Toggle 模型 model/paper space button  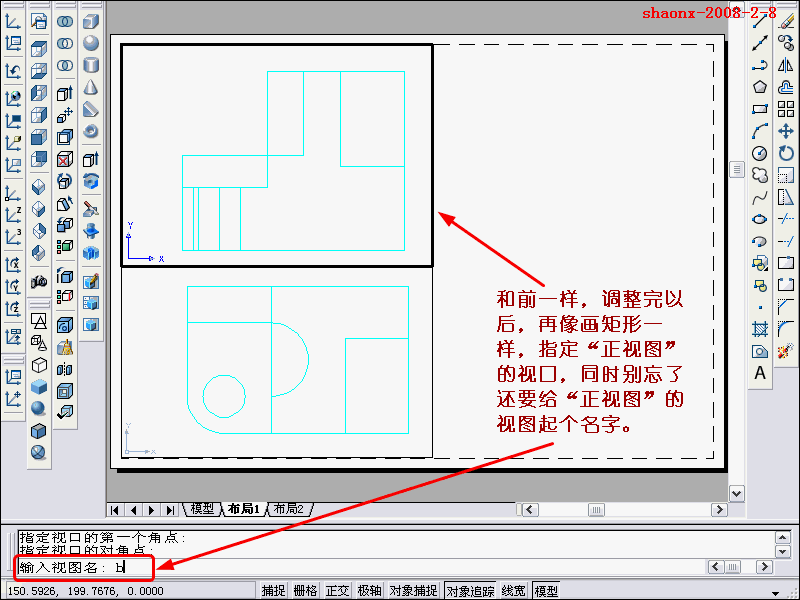pyautogui.click(x=546, y=591)
